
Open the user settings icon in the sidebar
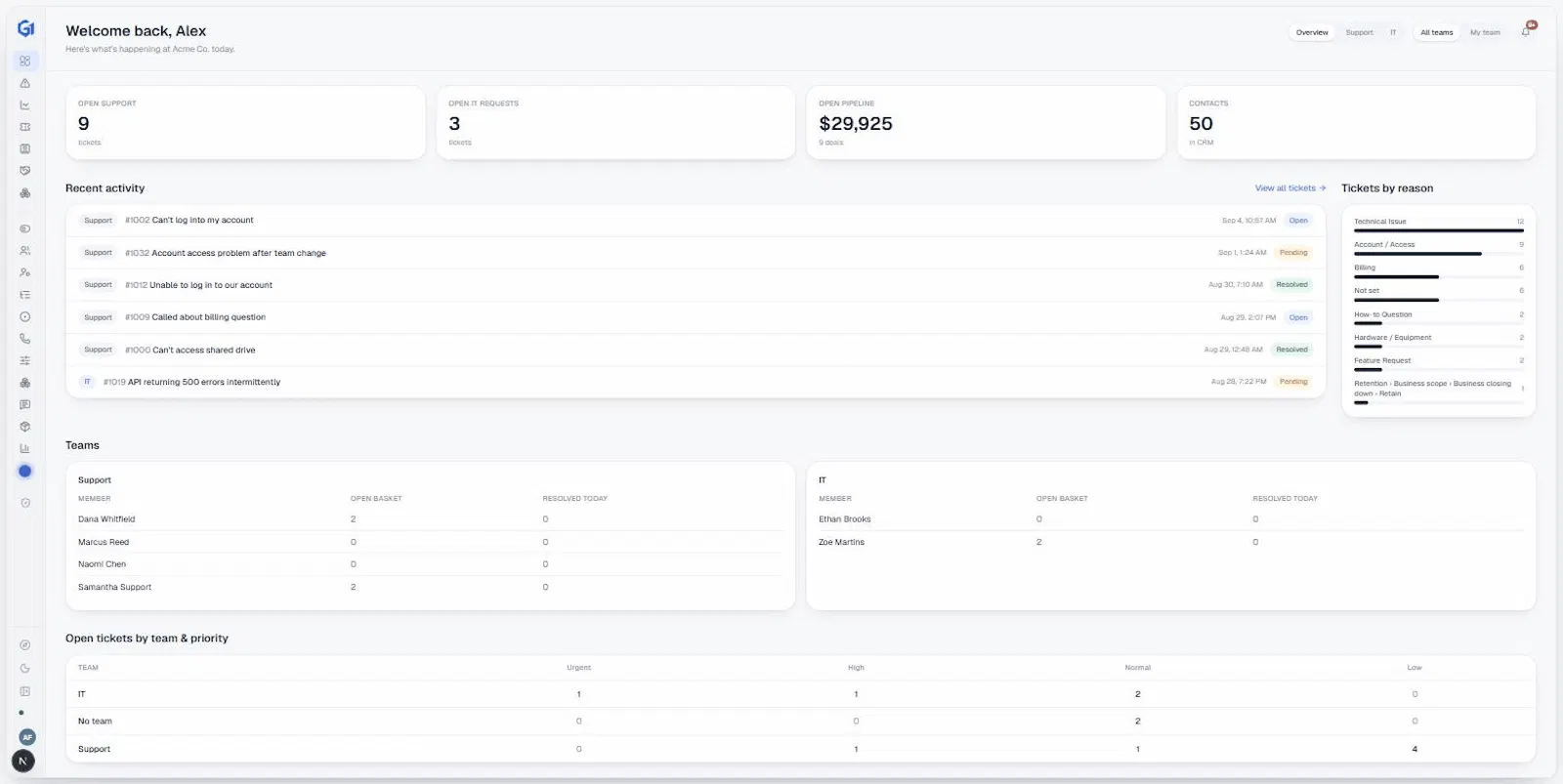[x=25, y=272]
